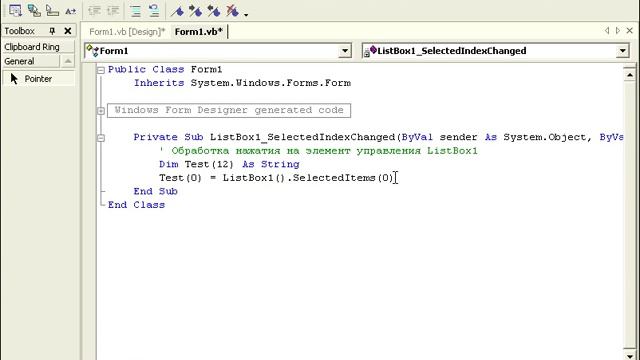Click the End Sub line
The image size is (640, 360).
click(x=156, y=191)
